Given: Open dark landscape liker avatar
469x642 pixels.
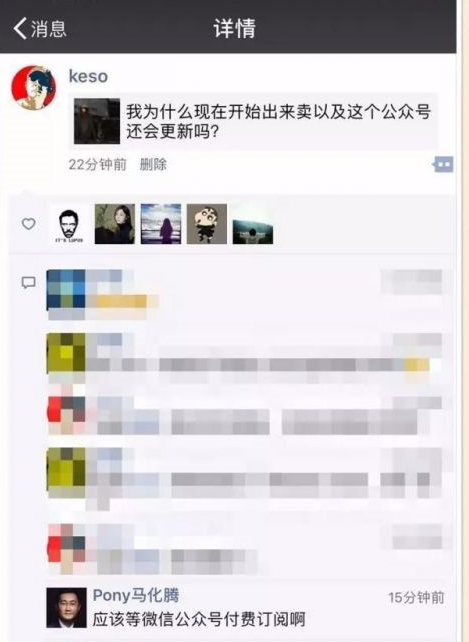Looking at the screenshot, I should (x=253, y=224).
